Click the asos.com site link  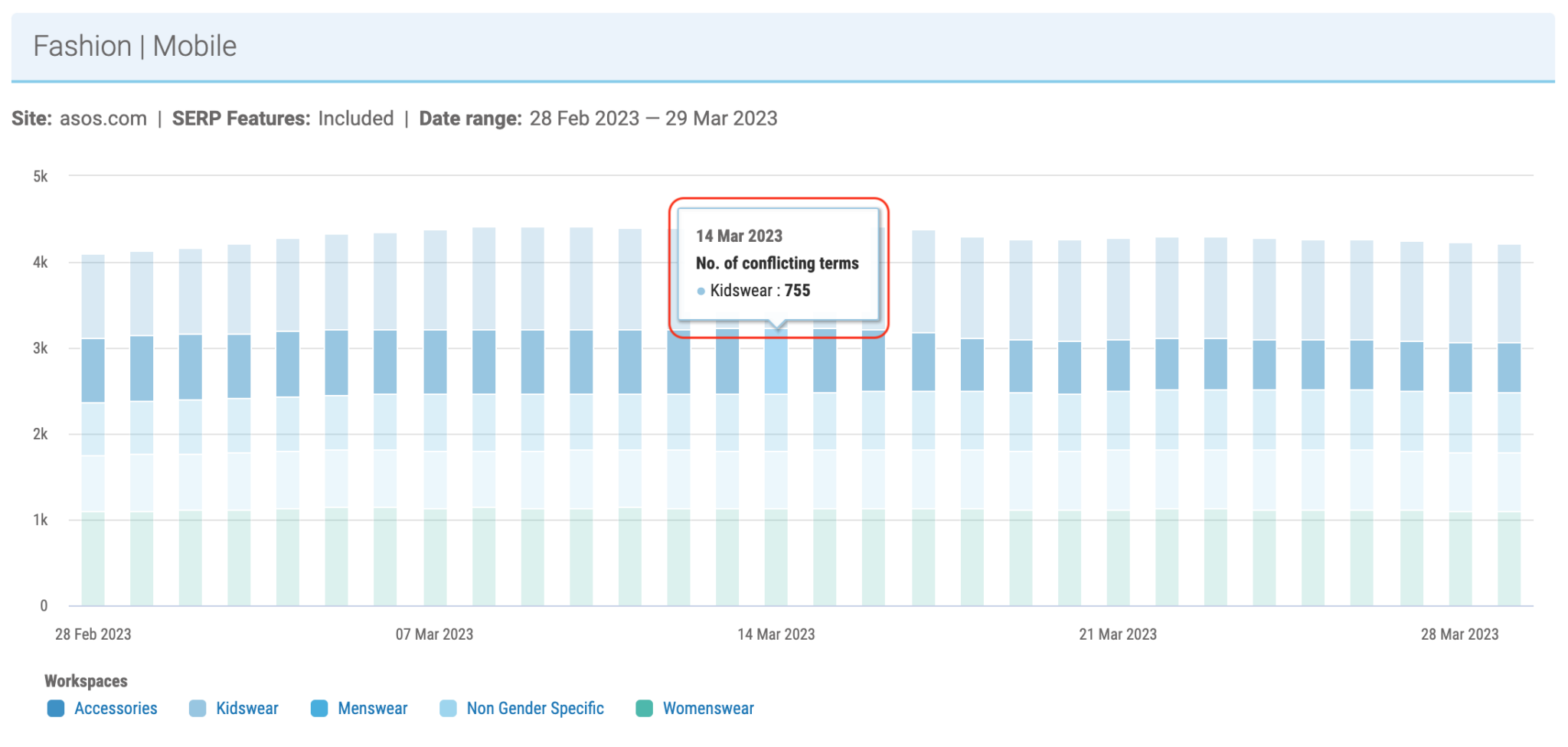click(x=103, y=119)
